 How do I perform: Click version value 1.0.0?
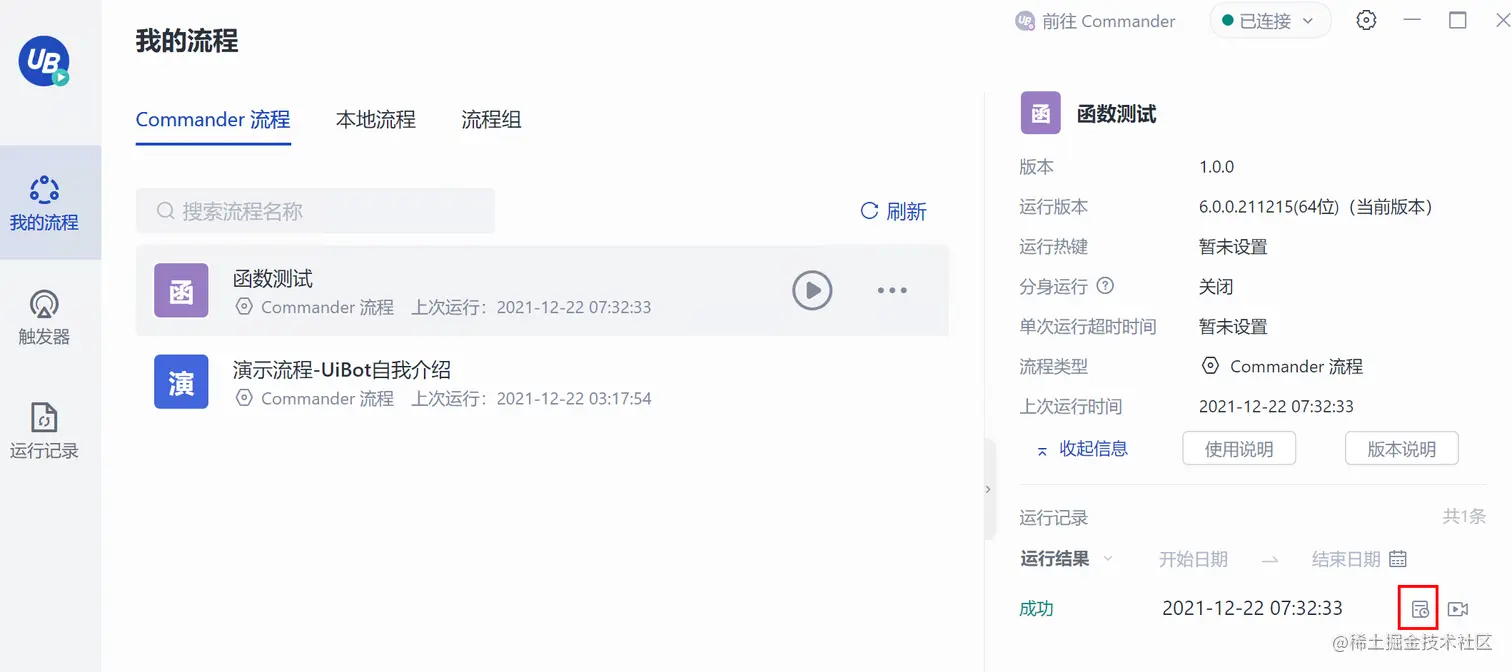click(1217, 167)
